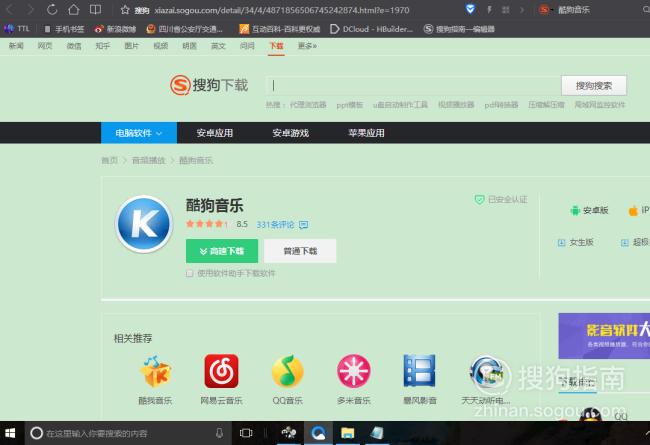Open File Explorer from the taskbar
Screen dimensions: 650x445
click(x=347, y=433)
